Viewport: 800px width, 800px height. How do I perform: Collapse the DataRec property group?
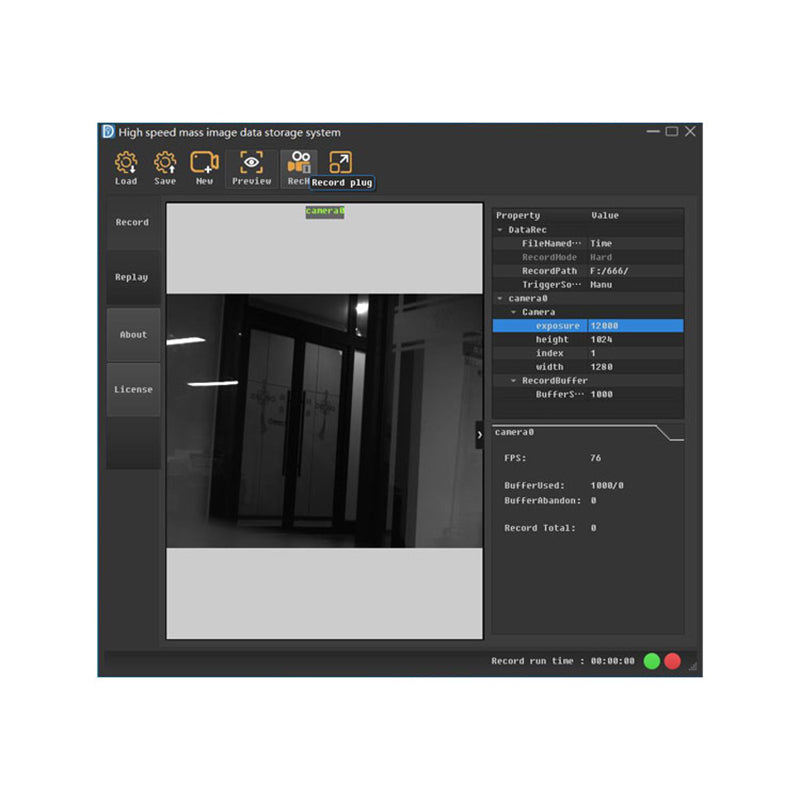(499, 229)
